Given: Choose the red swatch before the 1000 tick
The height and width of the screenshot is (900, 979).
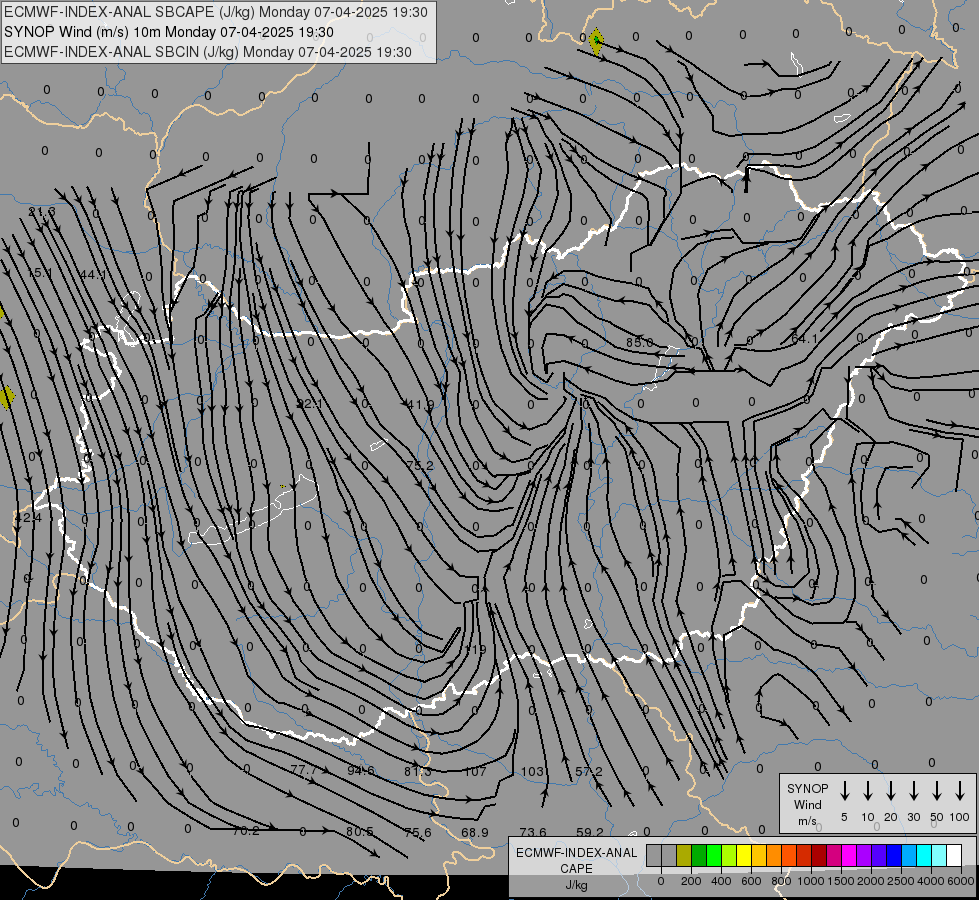Looking at the screenshot, I should click(x=804, y=856).
